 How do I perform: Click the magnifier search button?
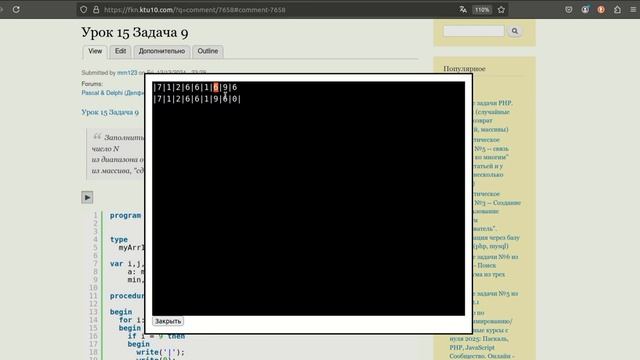(x=515, y=31)
